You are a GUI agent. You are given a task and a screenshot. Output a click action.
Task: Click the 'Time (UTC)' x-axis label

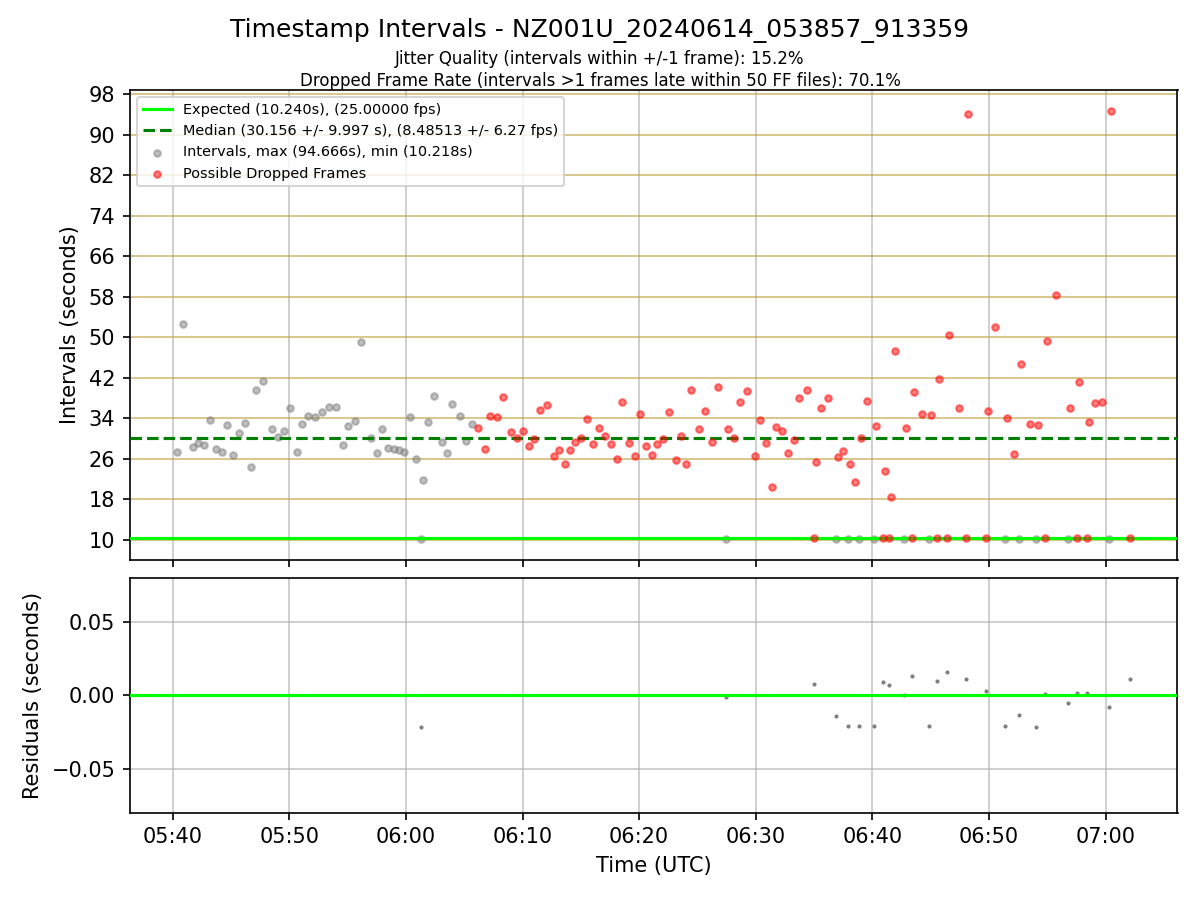[x=653, y=865]
